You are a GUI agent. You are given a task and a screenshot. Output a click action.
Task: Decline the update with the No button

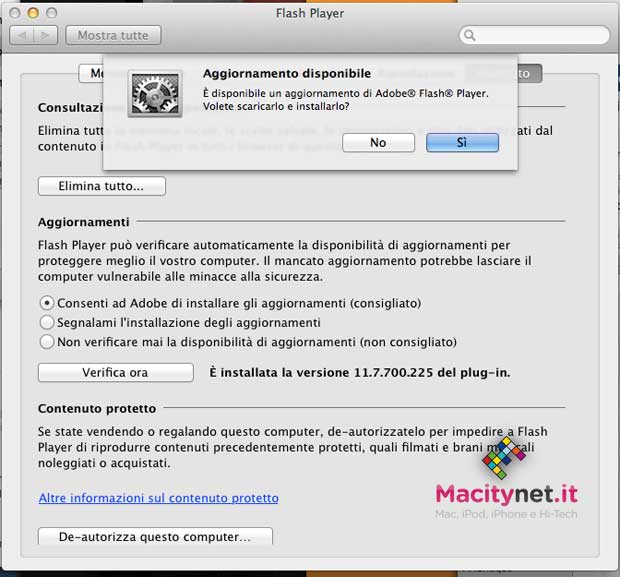tap(378, 142)
